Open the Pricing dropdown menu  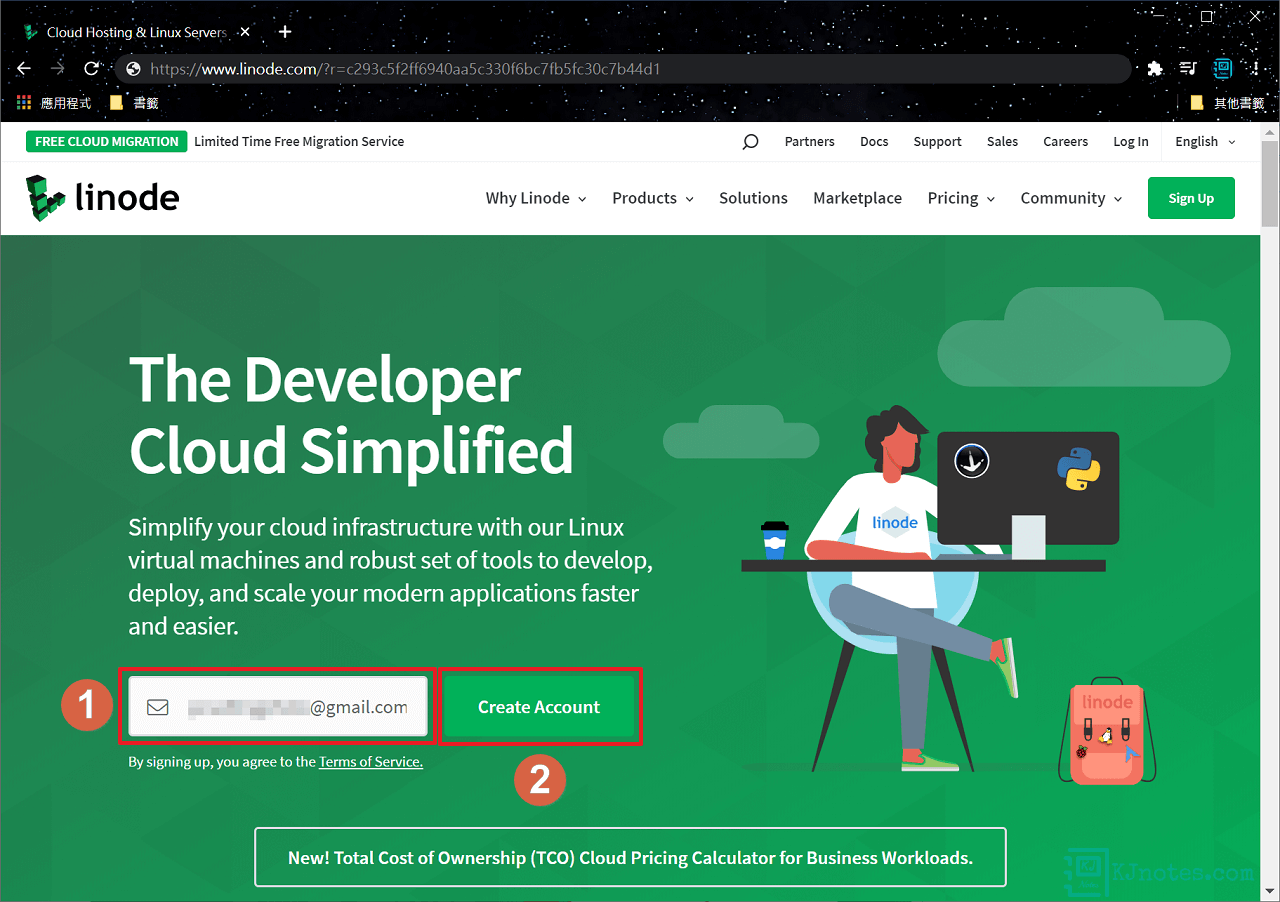[953, 198]
